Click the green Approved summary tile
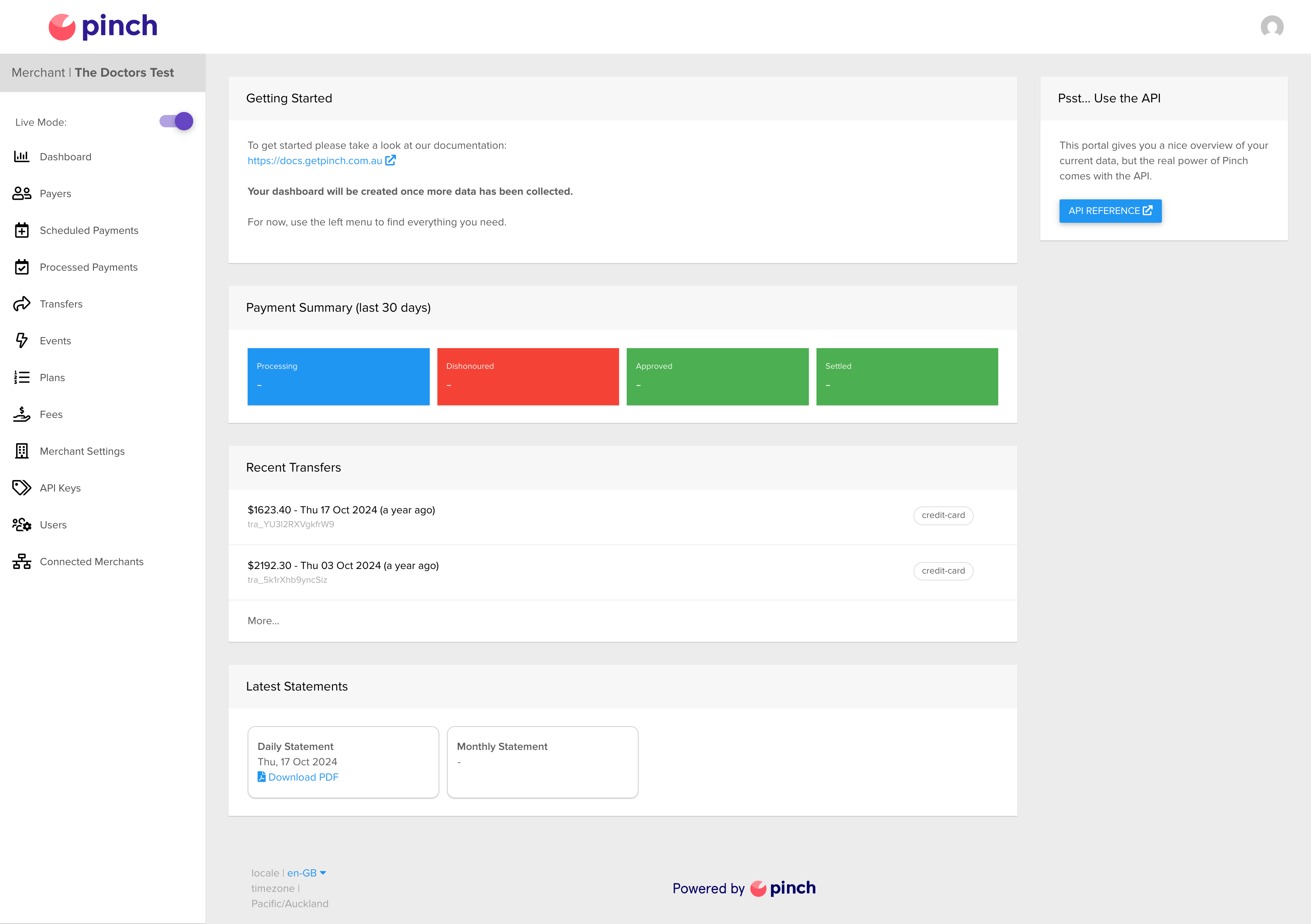The image size is (1311, 924). pyautogui.click(x=717, y=377)
